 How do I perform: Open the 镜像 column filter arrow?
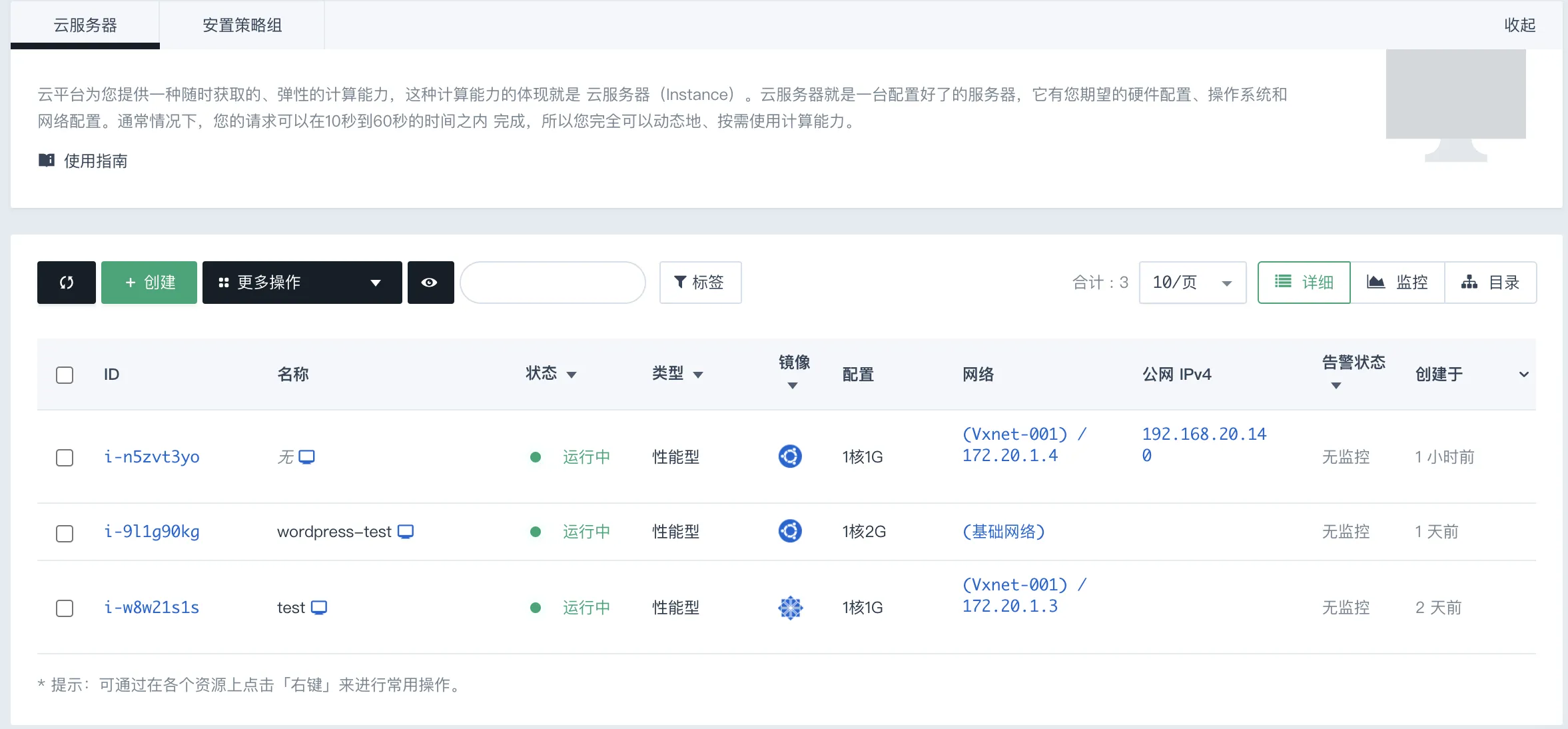793,386
